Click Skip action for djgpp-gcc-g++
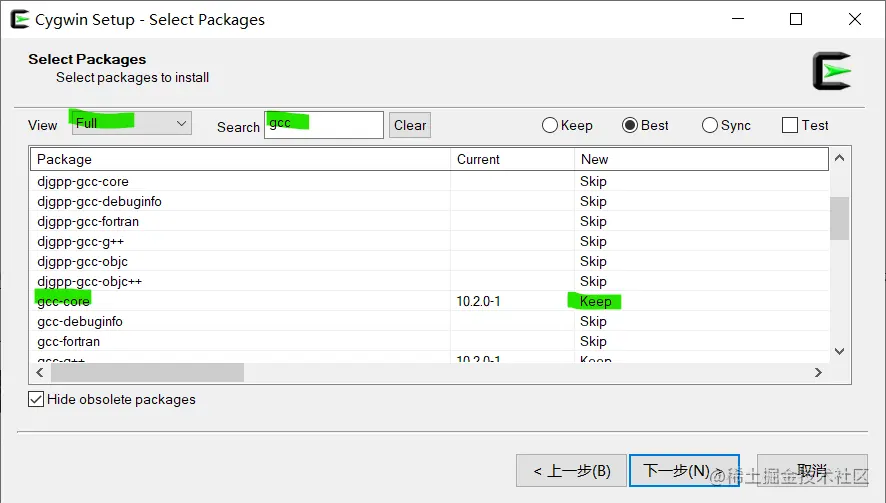Viewport: 886px width, 503px height. [593, 241]
